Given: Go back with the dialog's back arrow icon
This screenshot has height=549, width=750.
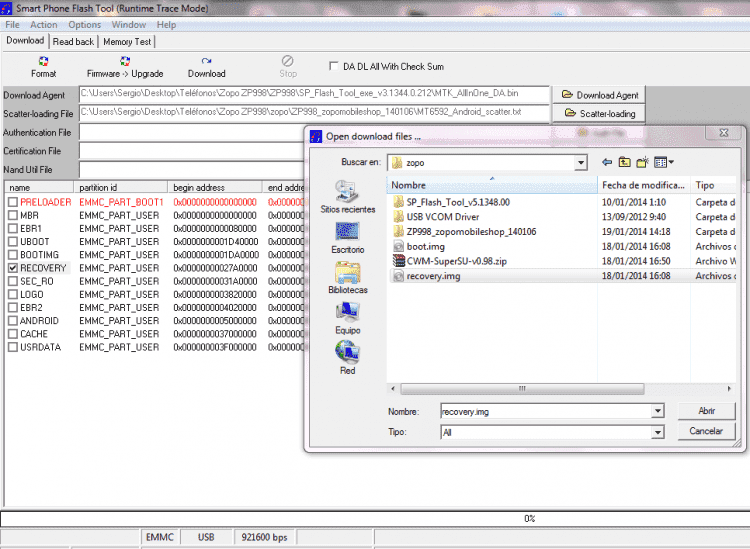Looking at the screenshot, I should click(607, 163).
